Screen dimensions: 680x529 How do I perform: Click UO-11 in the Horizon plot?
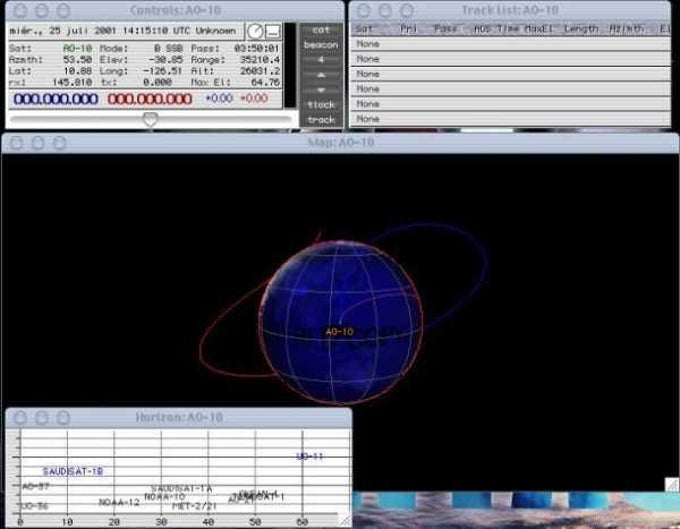[310, 457]
